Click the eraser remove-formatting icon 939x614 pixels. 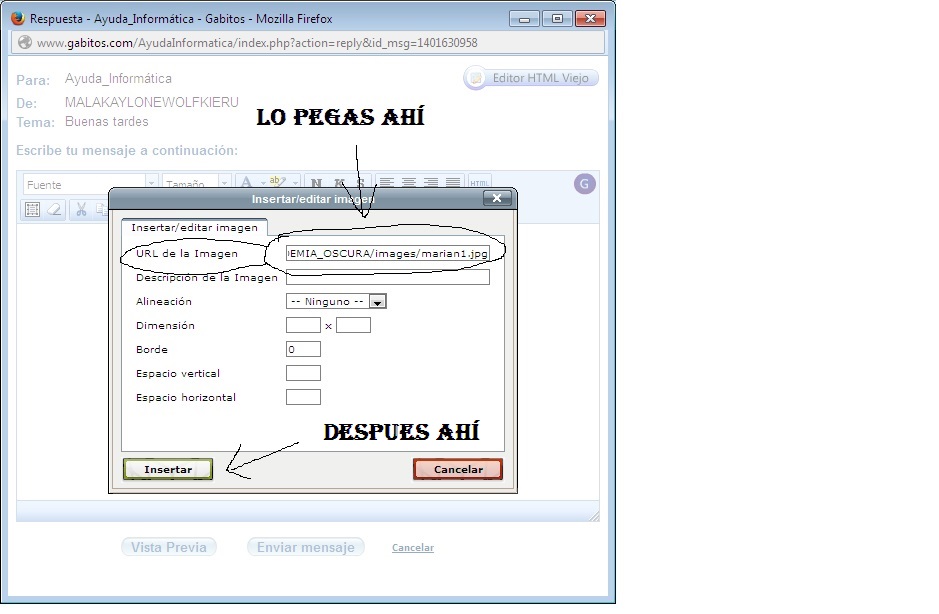pos(55,209)
